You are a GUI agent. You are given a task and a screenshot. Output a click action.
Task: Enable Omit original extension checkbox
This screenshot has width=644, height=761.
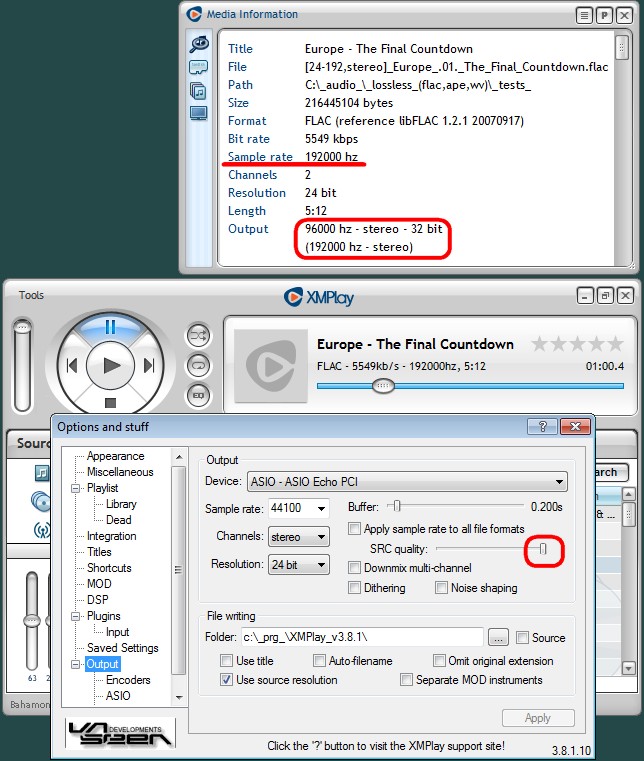[x=439, y=661]
